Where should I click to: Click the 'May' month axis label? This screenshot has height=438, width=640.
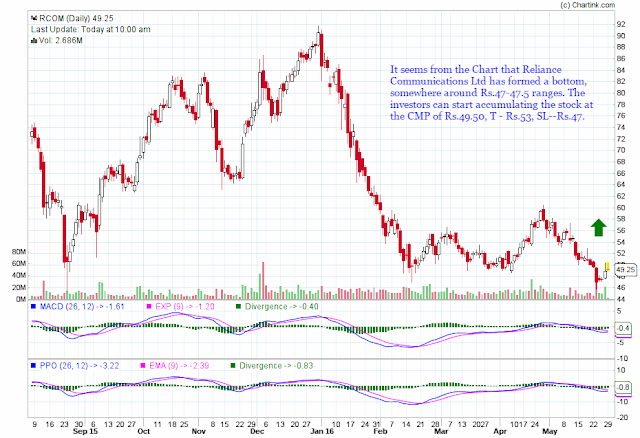pos(549,431)
